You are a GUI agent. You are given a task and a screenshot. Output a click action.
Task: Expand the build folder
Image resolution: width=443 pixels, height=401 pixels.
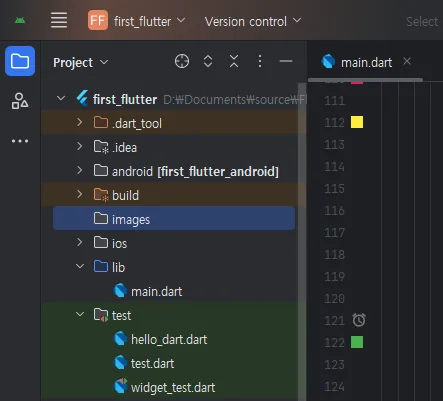[x=80, y=195]
